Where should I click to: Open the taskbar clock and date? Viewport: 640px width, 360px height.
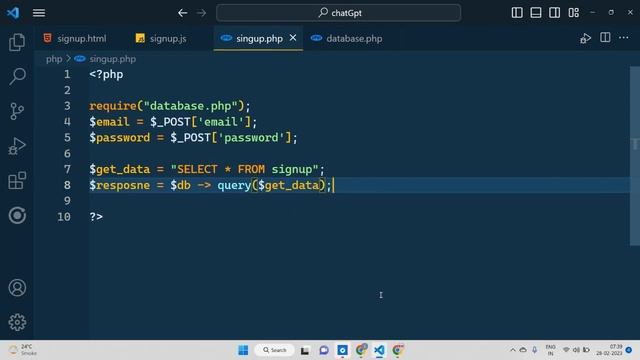click(609, 350)
